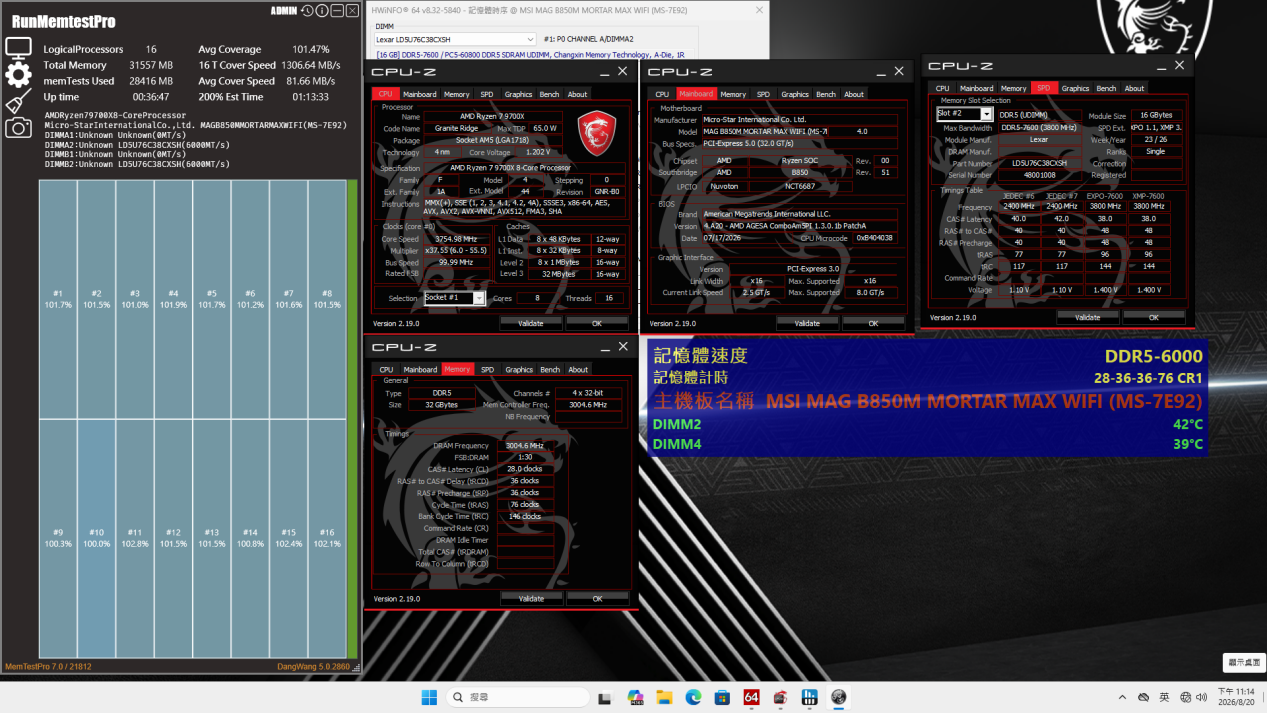1267x713 pixels.
Task: Click Validate in CPU-Z Memory window
Action: point(531,598)
